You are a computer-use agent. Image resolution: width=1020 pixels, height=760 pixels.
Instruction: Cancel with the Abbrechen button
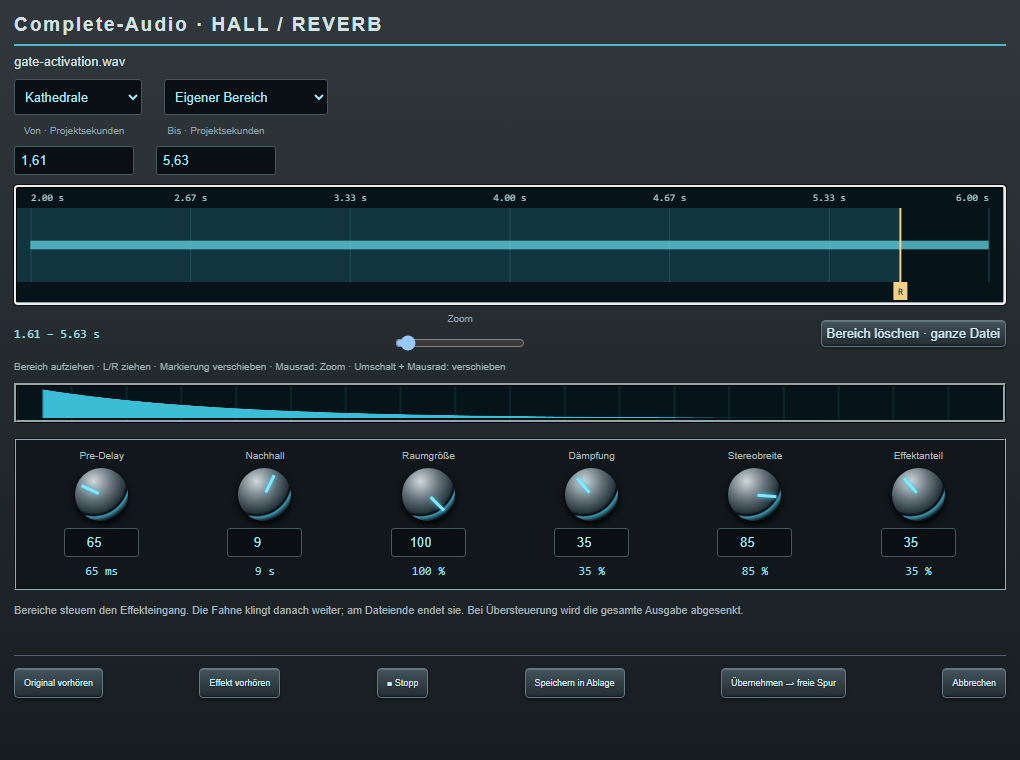coord(974,683)
